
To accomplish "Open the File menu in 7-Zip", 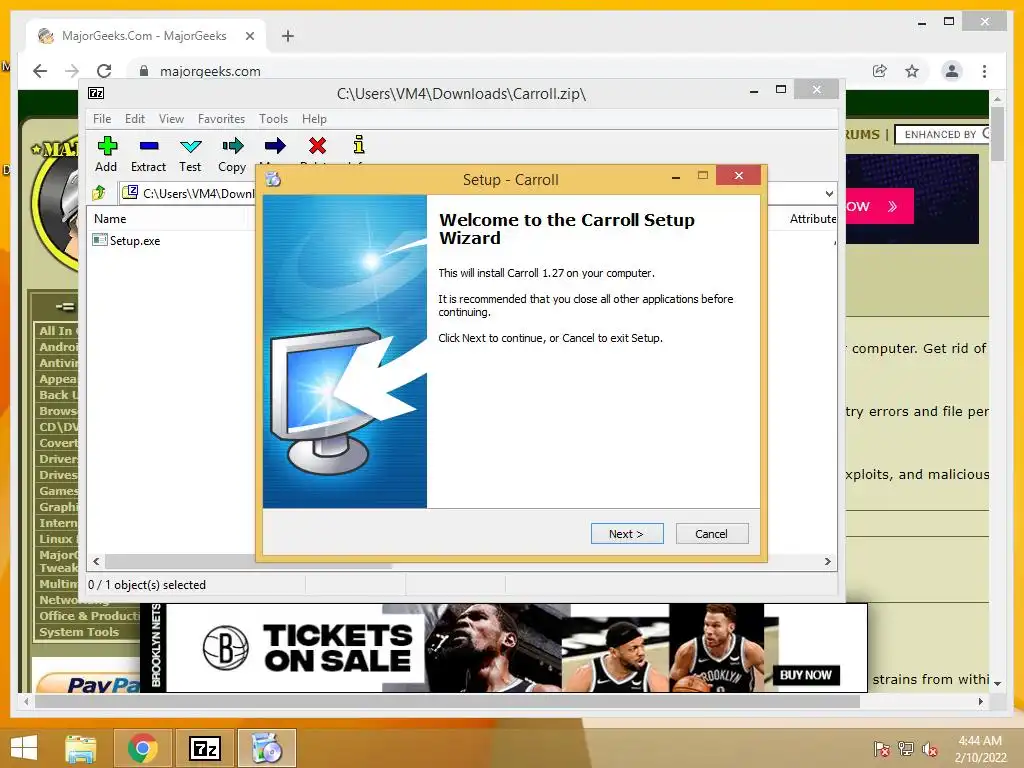I will [x=102, y=119].
